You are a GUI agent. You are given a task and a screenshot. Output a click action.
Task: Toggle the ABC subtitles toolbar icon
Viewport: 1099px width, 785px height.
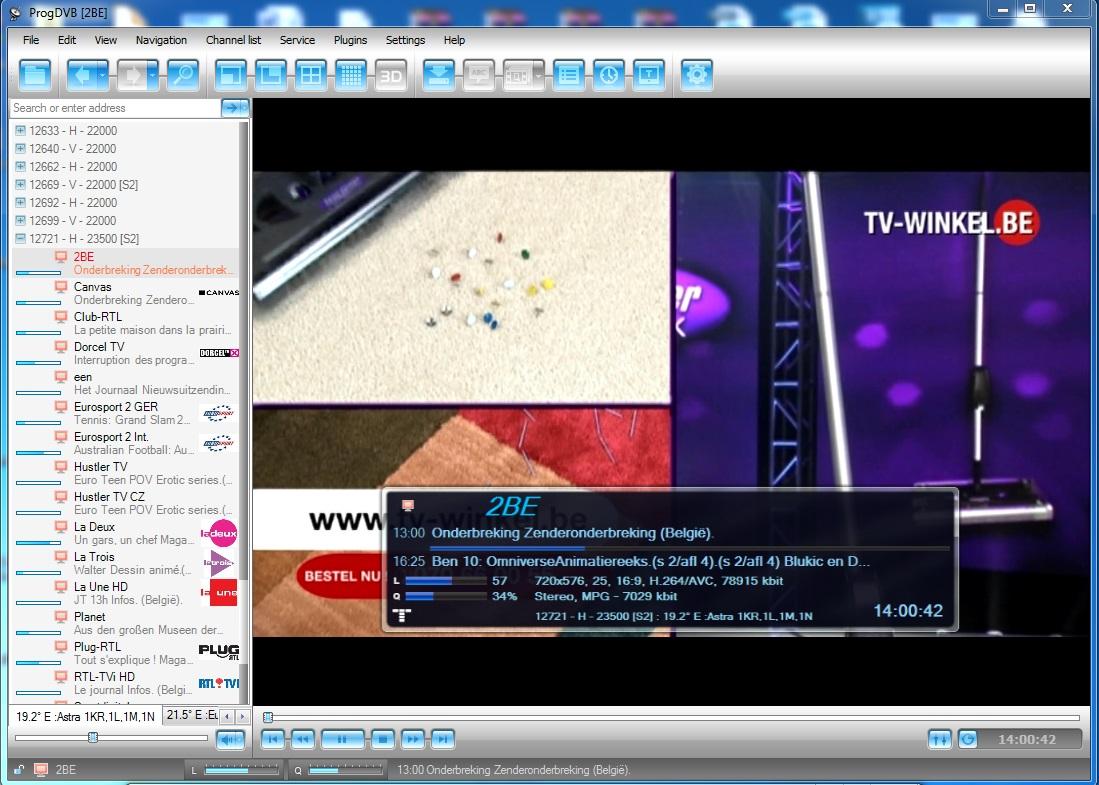point(479,75)
